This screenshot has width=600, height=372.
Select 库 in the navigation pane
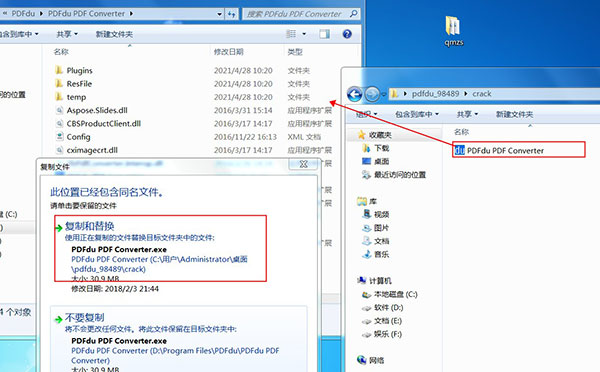pyautogui.click(x=367, y=201)
